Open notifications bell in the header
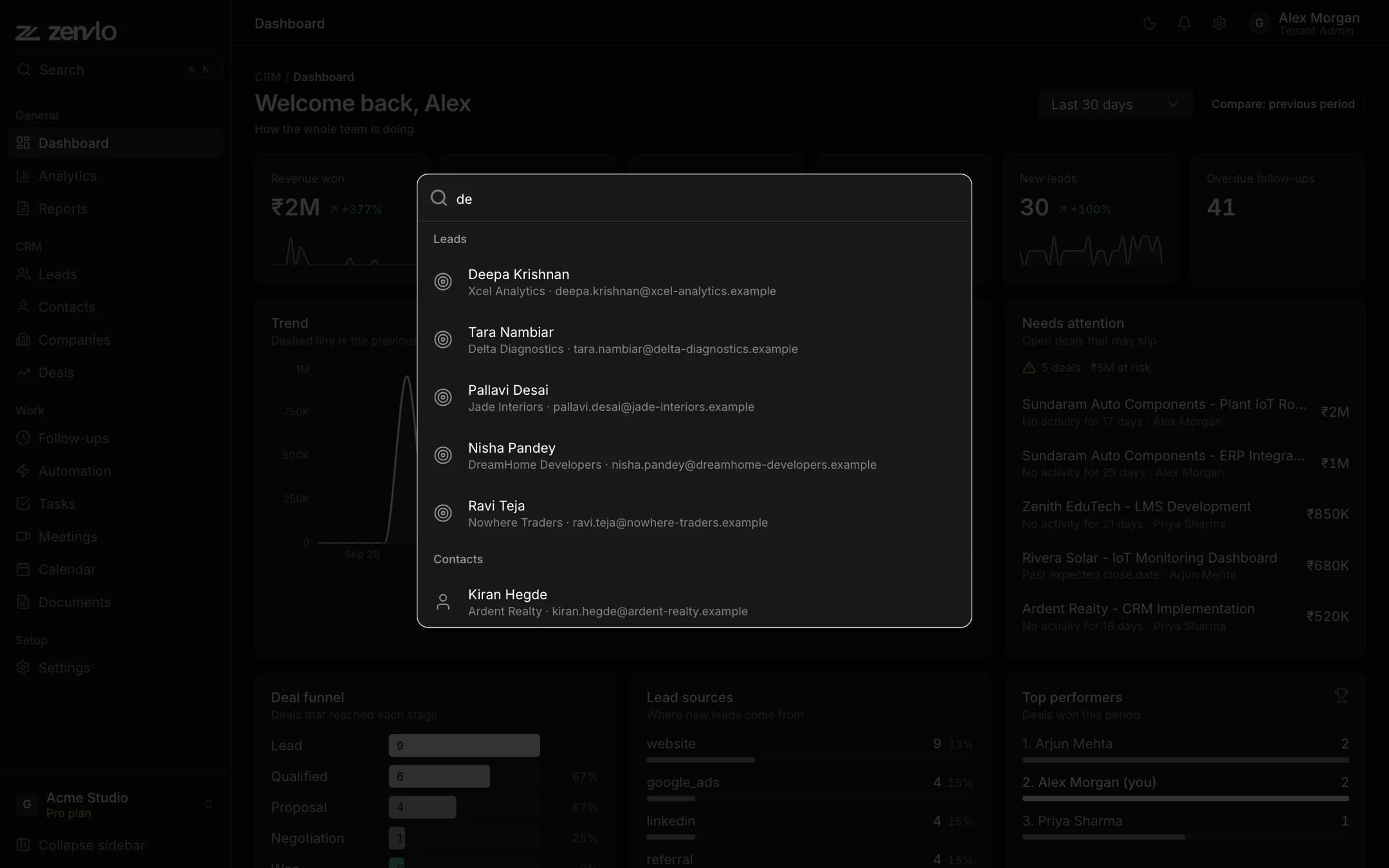Viewport: 1389px width, 868px height. coord(1185,24)
